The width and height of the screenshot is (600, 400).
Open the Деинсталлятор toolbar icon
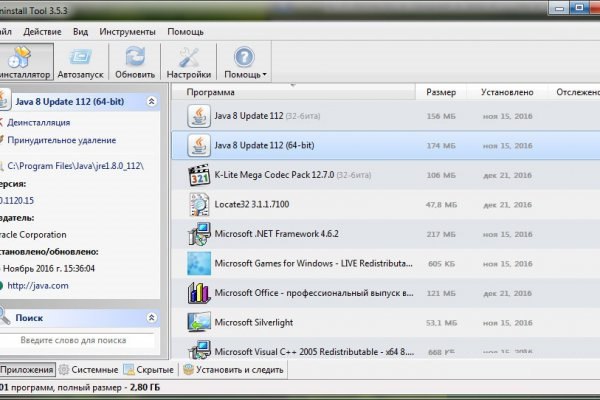click(x=20, y=57)
